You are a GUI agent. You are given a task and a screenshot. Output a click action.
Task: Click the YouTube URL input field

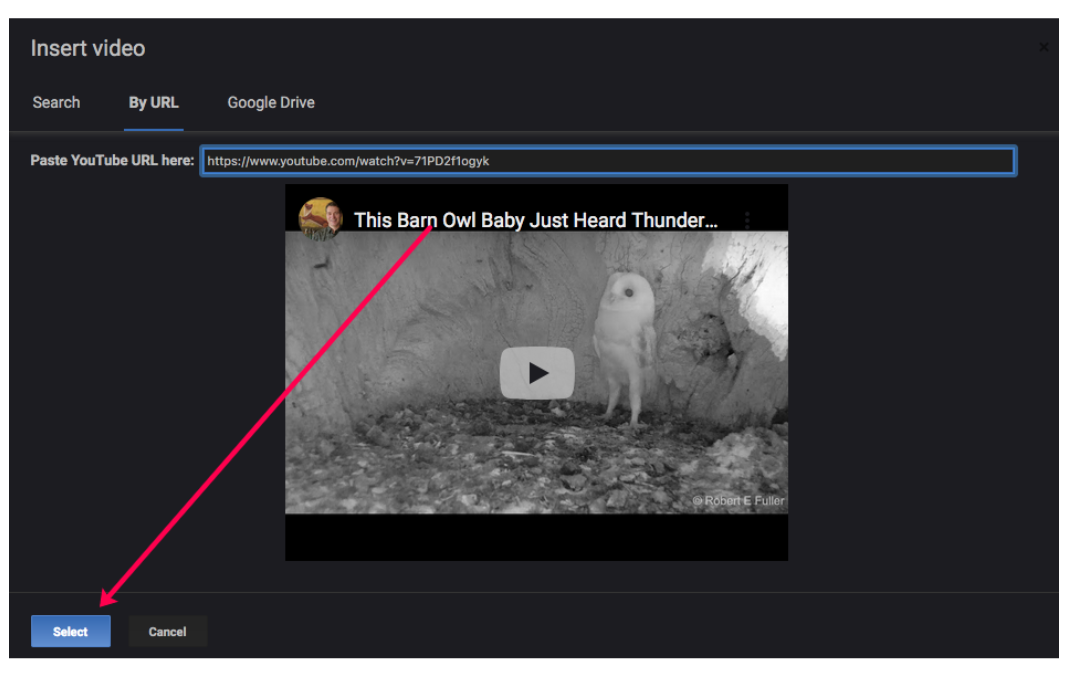point(608,161)
